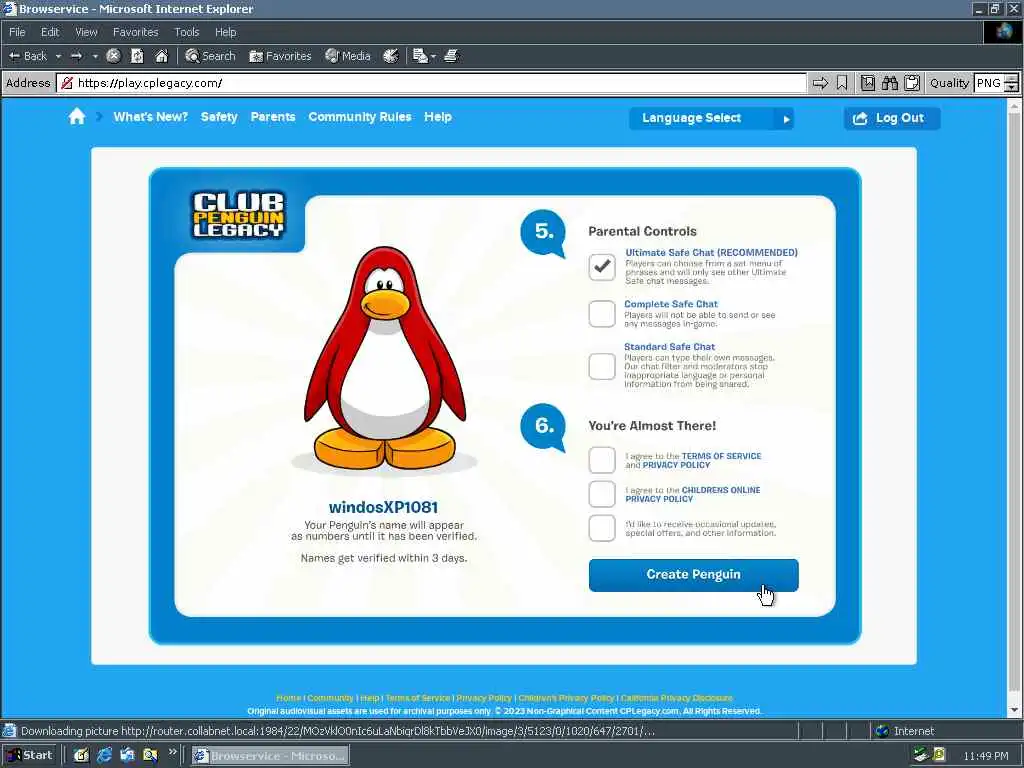Open the History icon in the toolbar
The height and width of the screenshot is (768, 1024).
[x=391, y=56]
